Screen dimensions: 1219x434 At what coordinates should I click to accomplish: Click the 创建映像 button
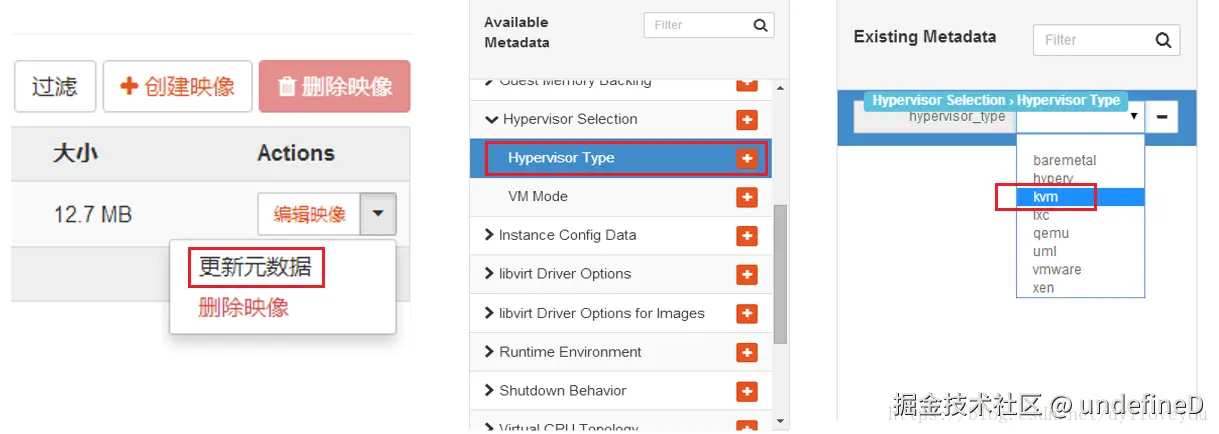pos(178,86)
